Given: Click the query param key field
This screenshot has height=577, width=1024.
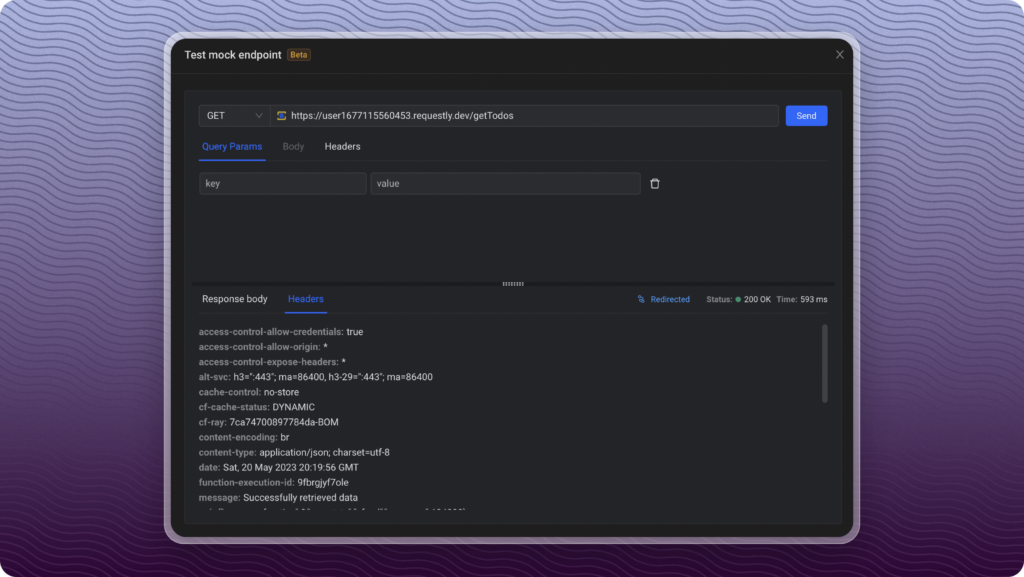Looking at the screenshot, I should pos(283,183).
